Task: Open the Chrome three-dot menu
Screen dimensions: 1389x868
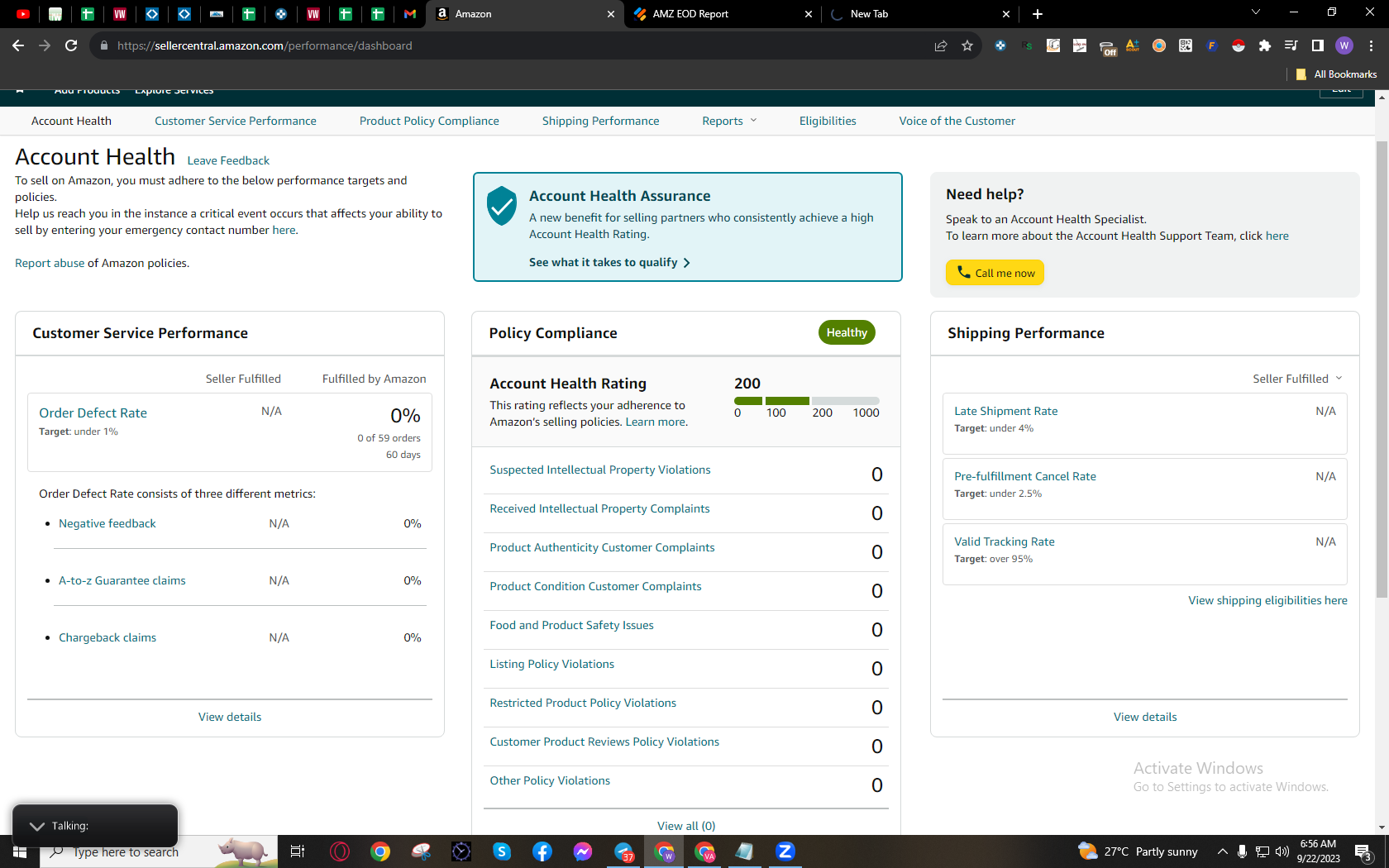Action: [x=1372, y=45]
